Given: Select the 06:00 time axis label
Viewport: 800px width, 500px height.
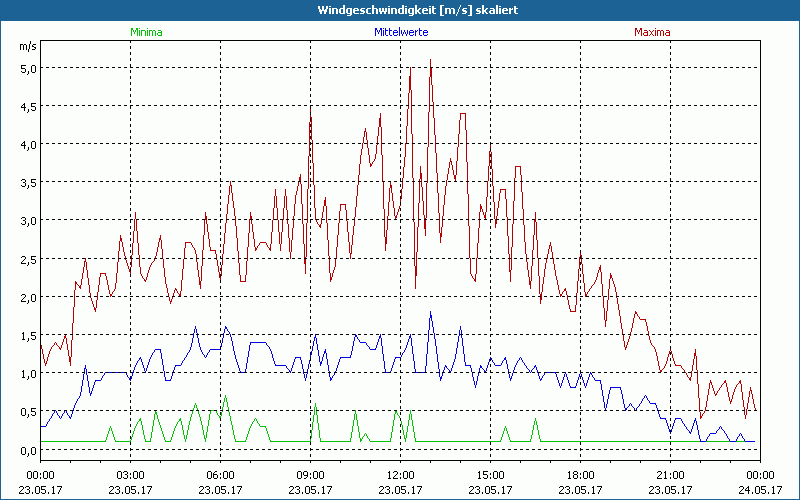Looking at the screenshot, I should click(x=220, y=475).
